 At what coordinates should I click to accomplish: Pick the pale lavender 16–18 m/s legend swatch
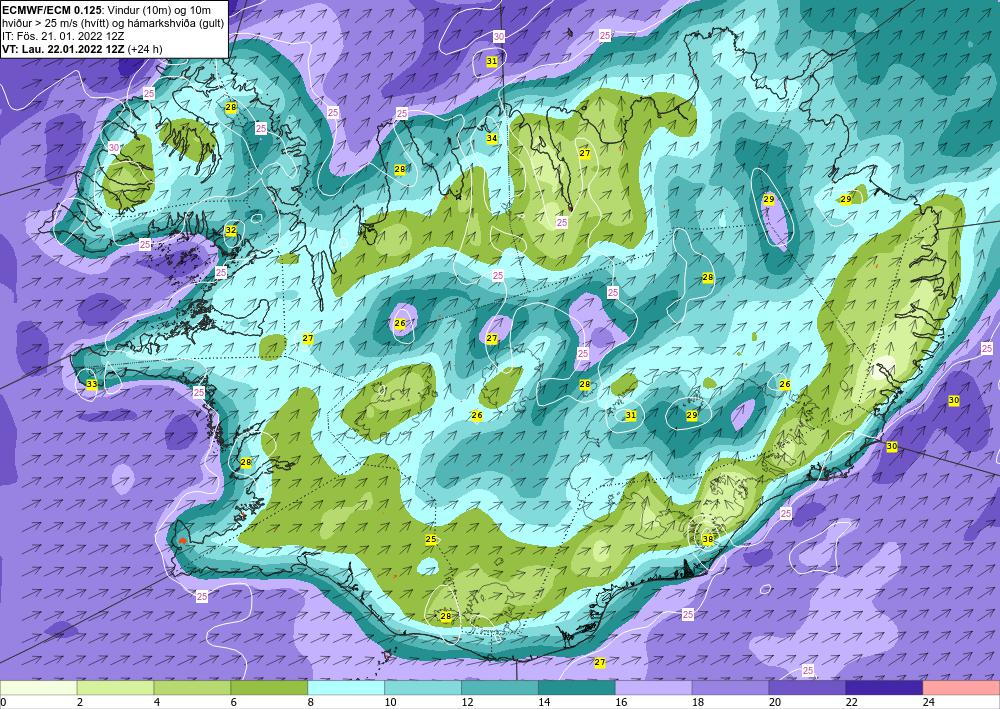(654, 688)
